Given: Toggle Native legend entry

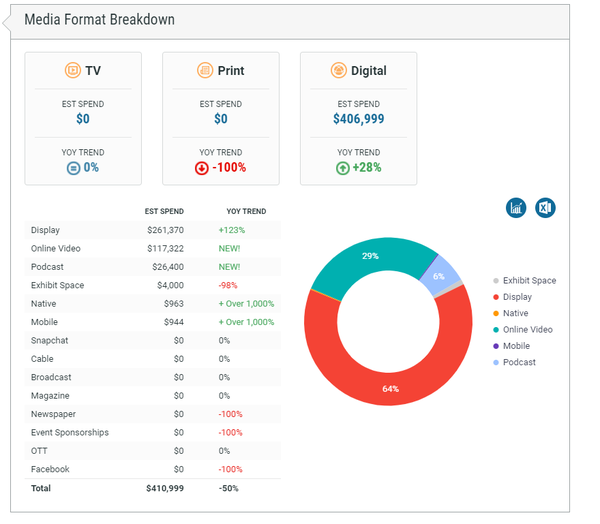Looking at the screenshot, I should pyautogui.click(x=511, y=313).
